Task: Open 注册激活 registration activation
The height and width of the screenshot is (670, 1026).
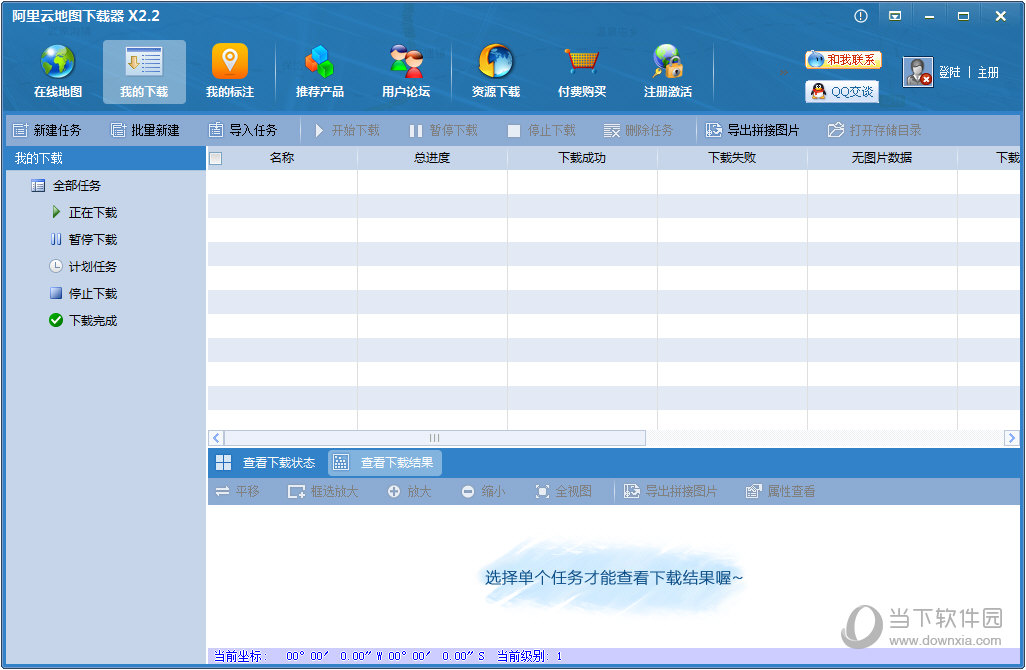Action: click(x=667, y=71)
